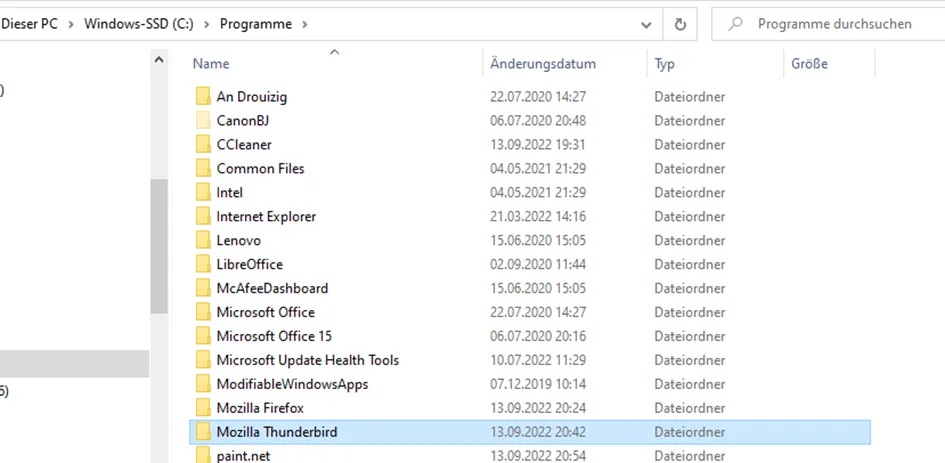Select the Mozilla Firefox folder icon

[203, 408]
